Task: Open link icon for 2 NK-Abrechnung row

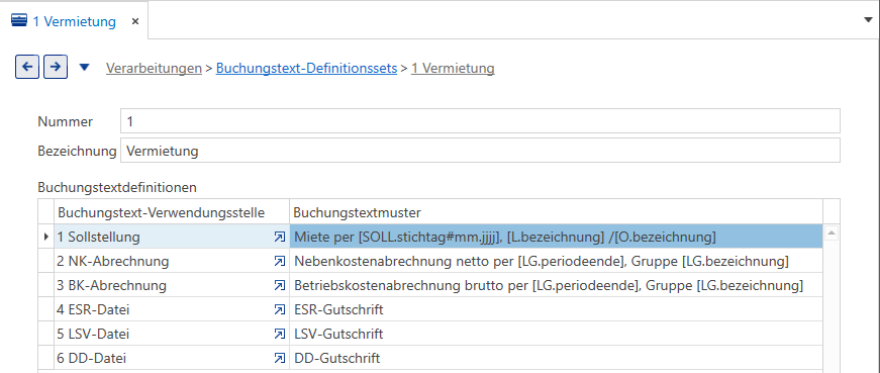Action: (x=278, y=261)
